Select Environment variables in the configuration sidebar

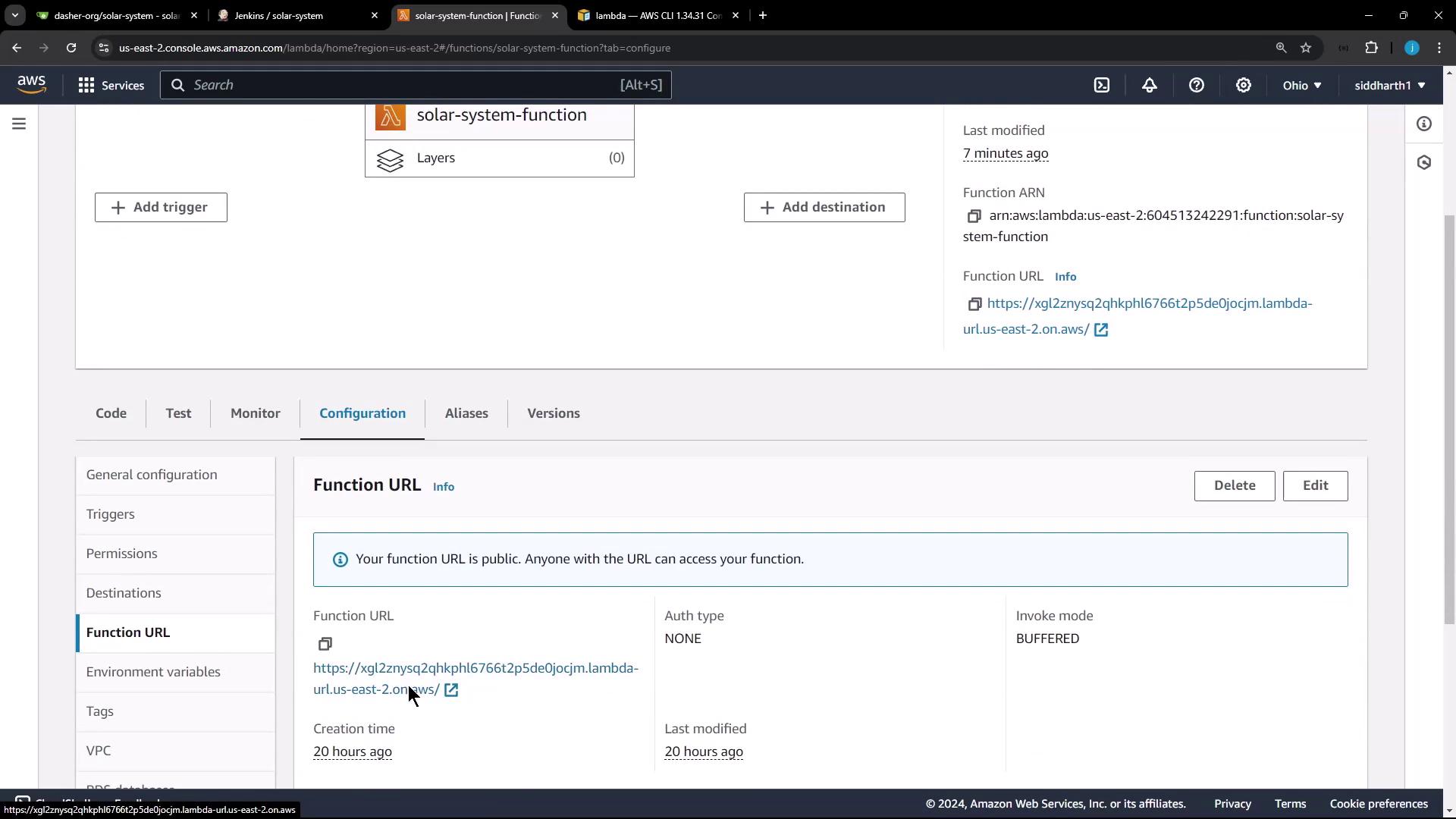153,672
